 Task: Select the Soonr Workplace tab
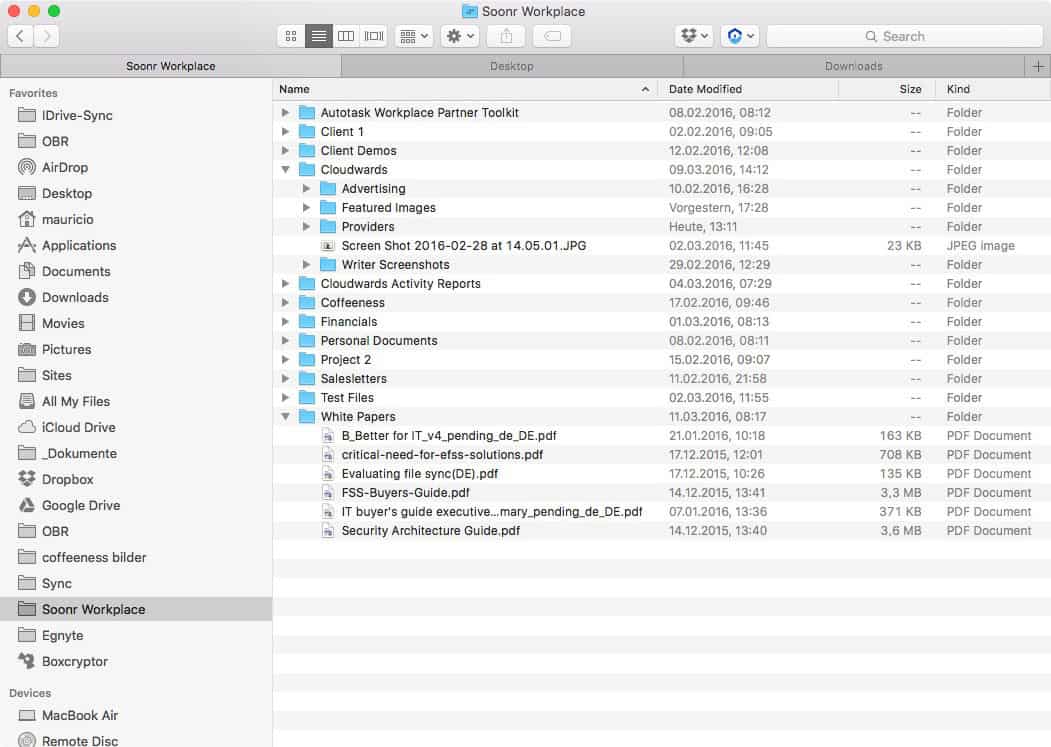tap(171, 66)
